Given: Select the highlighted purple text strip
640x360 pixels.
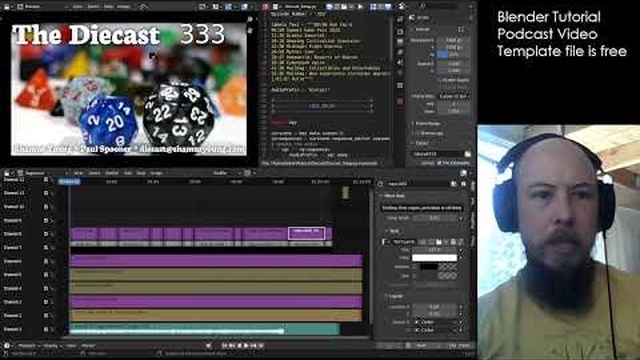Looking at the screenshot, I should coord(307,233).
